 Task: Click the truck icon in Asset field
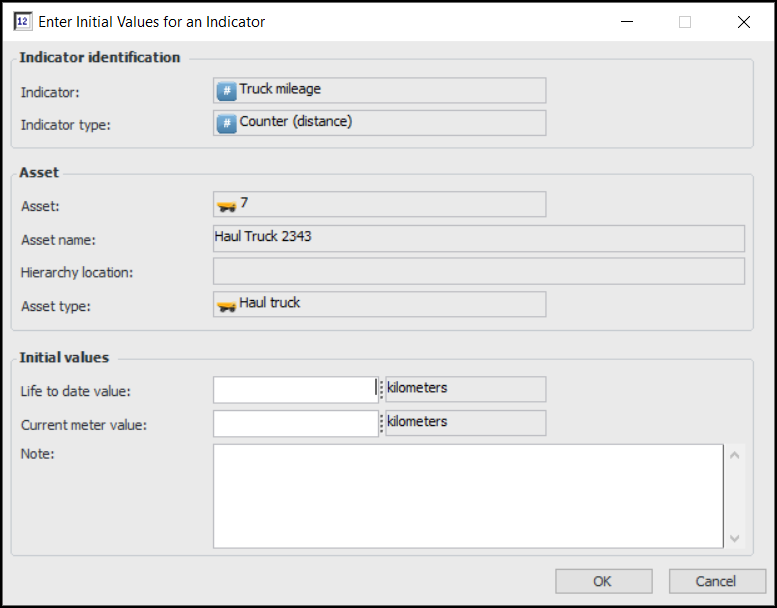226,205
